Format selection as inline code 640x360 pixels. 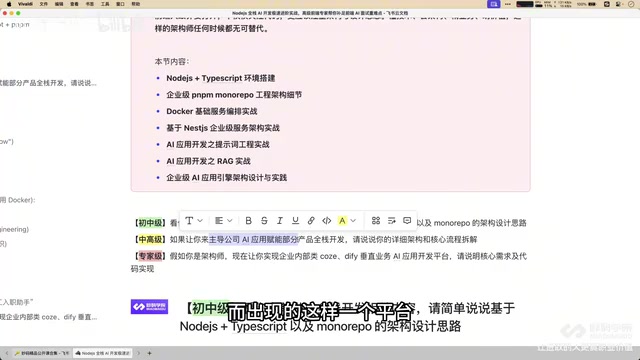327,221
